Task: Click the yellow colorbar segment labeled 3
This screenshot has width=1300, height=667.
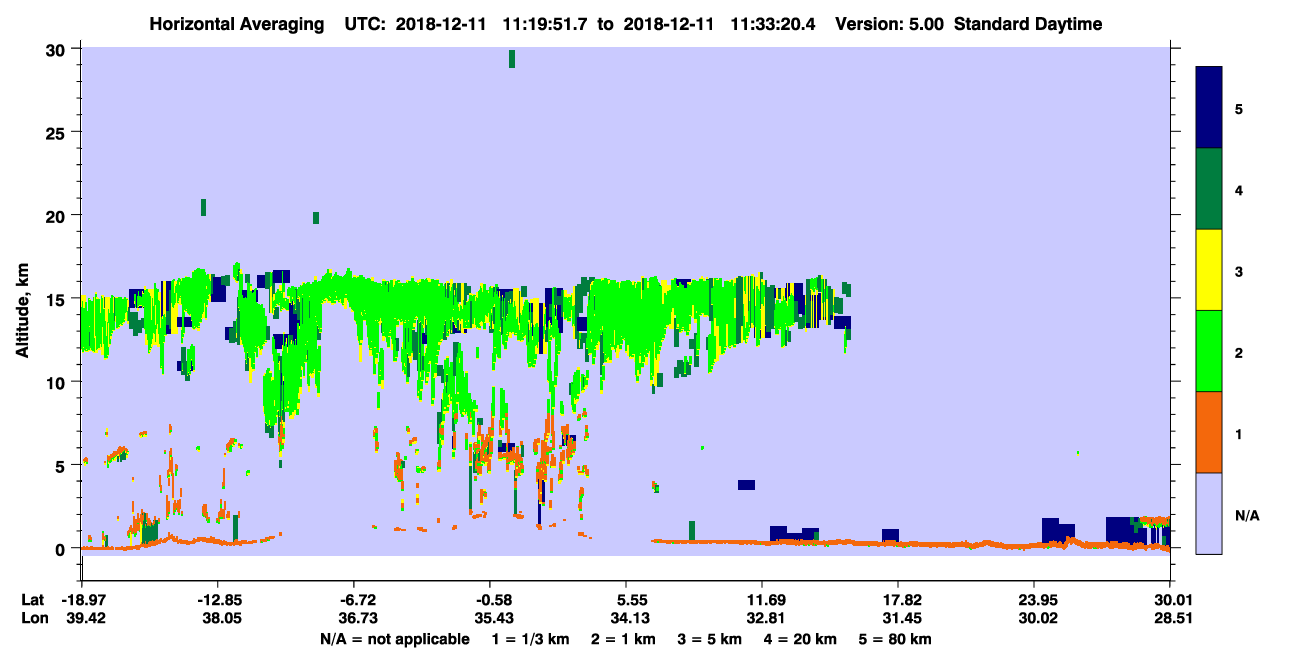Action: 1209,270
